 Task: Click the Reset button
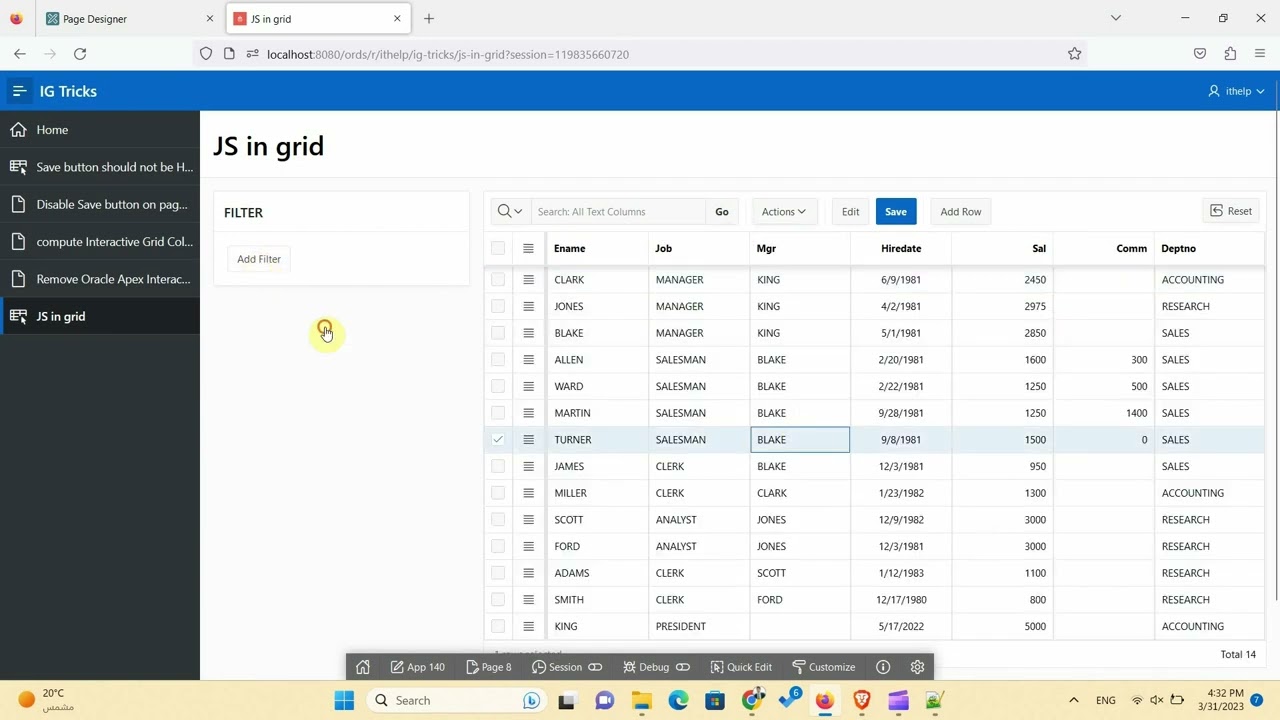tap(1231, 211)
